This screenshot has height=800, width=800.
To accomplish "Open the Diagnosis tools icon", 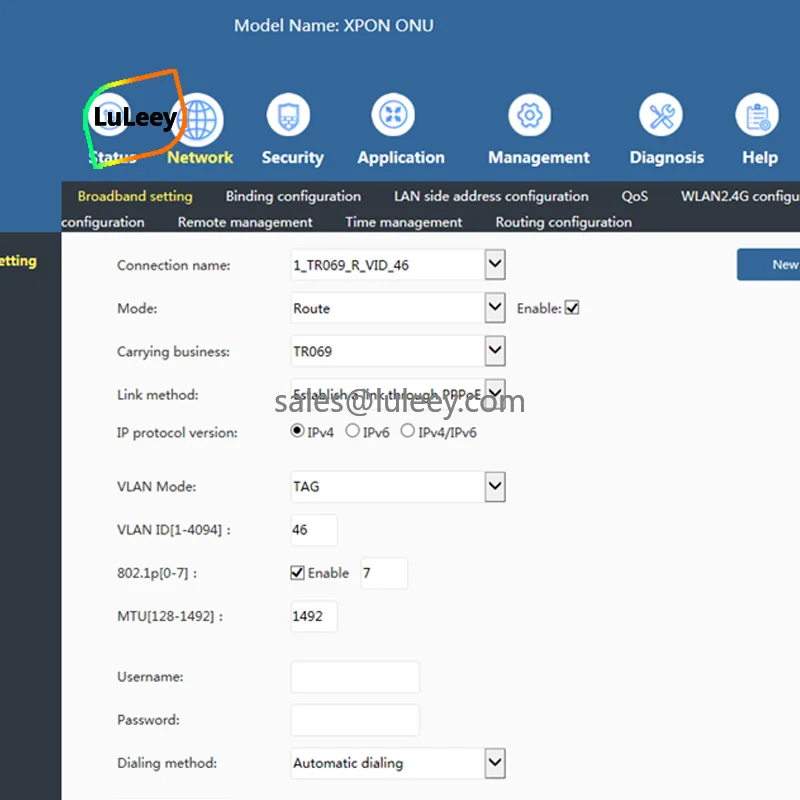I will 661,115.
